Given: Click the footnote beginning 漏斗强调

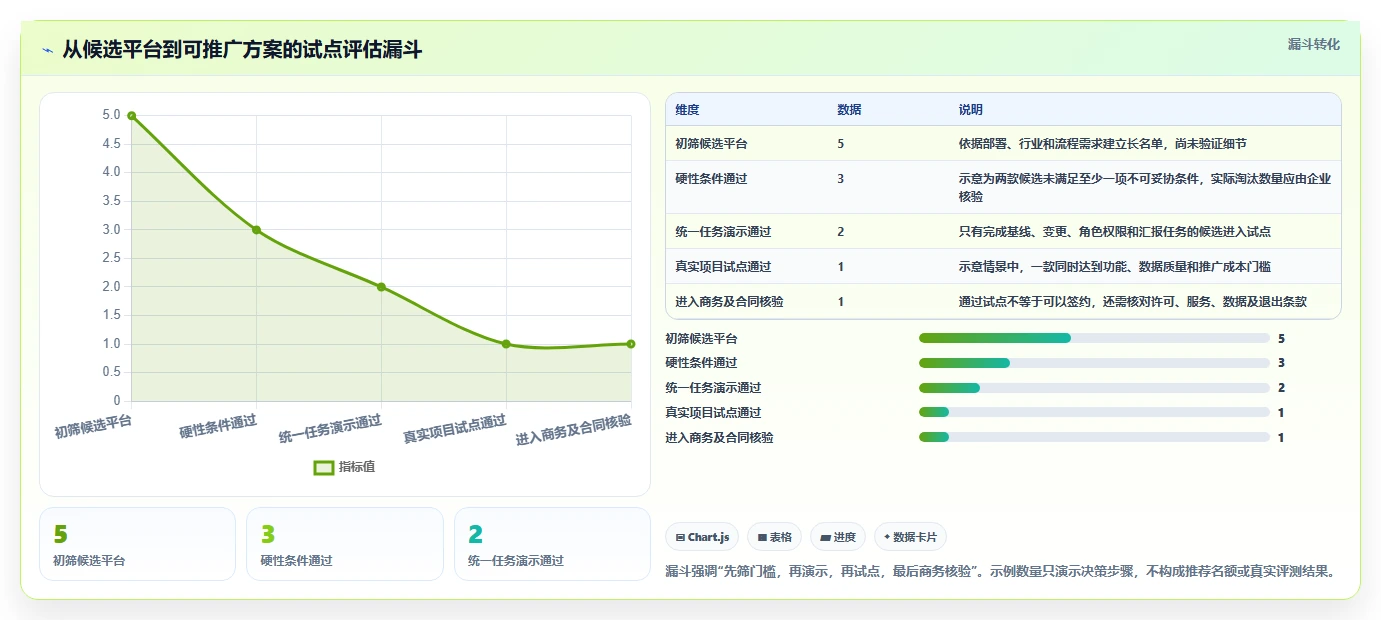Looking at the screenshot, I should click(1001, 572).
